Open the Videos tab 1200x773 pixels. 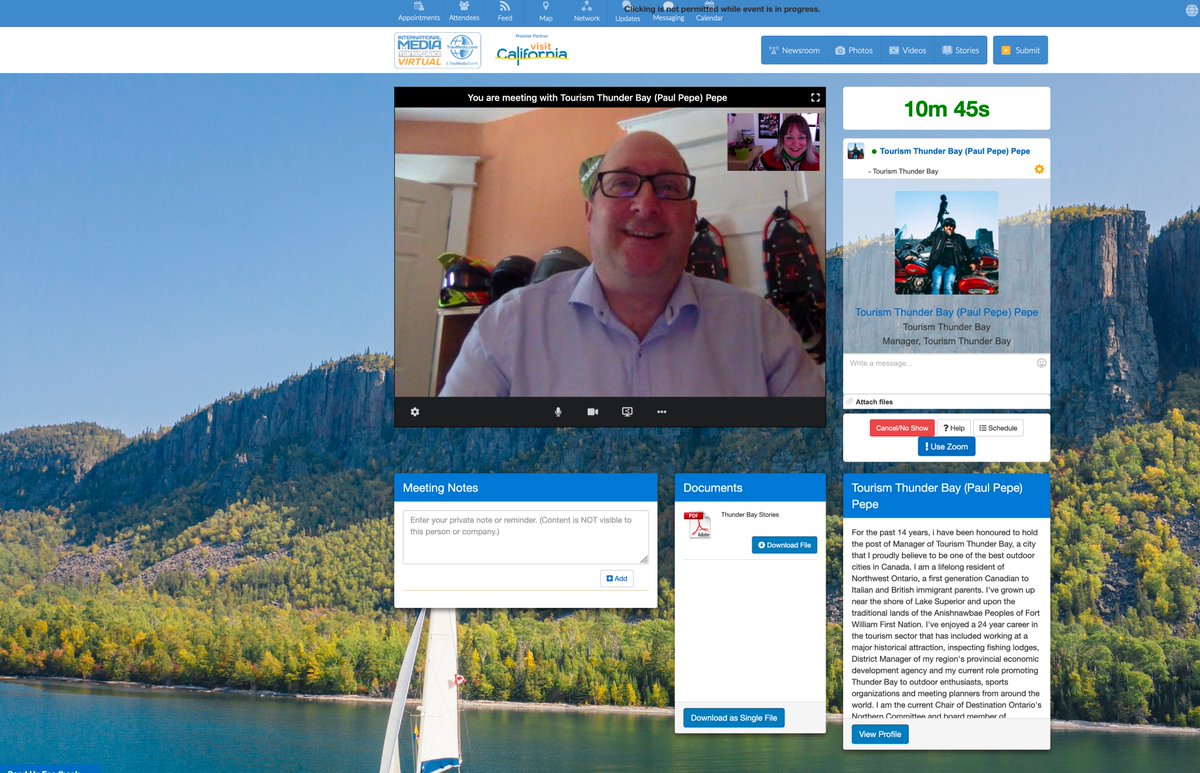[908, 50]
